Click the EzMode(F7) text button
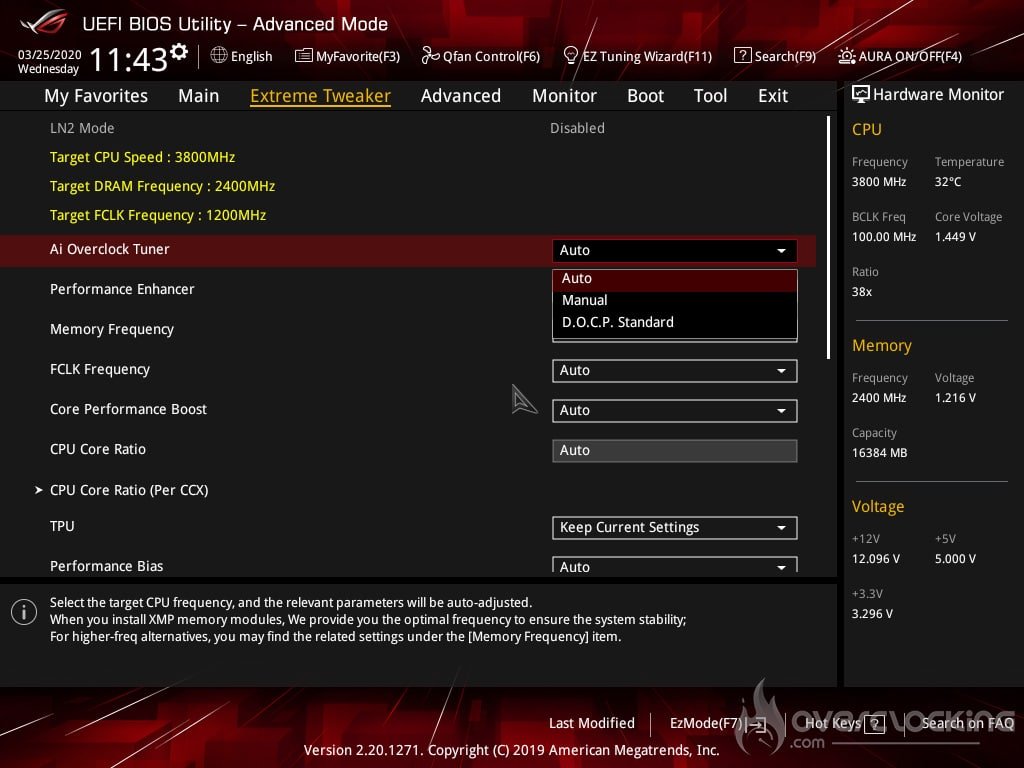This screenshot has width=1024, height=768. (706, 723)
